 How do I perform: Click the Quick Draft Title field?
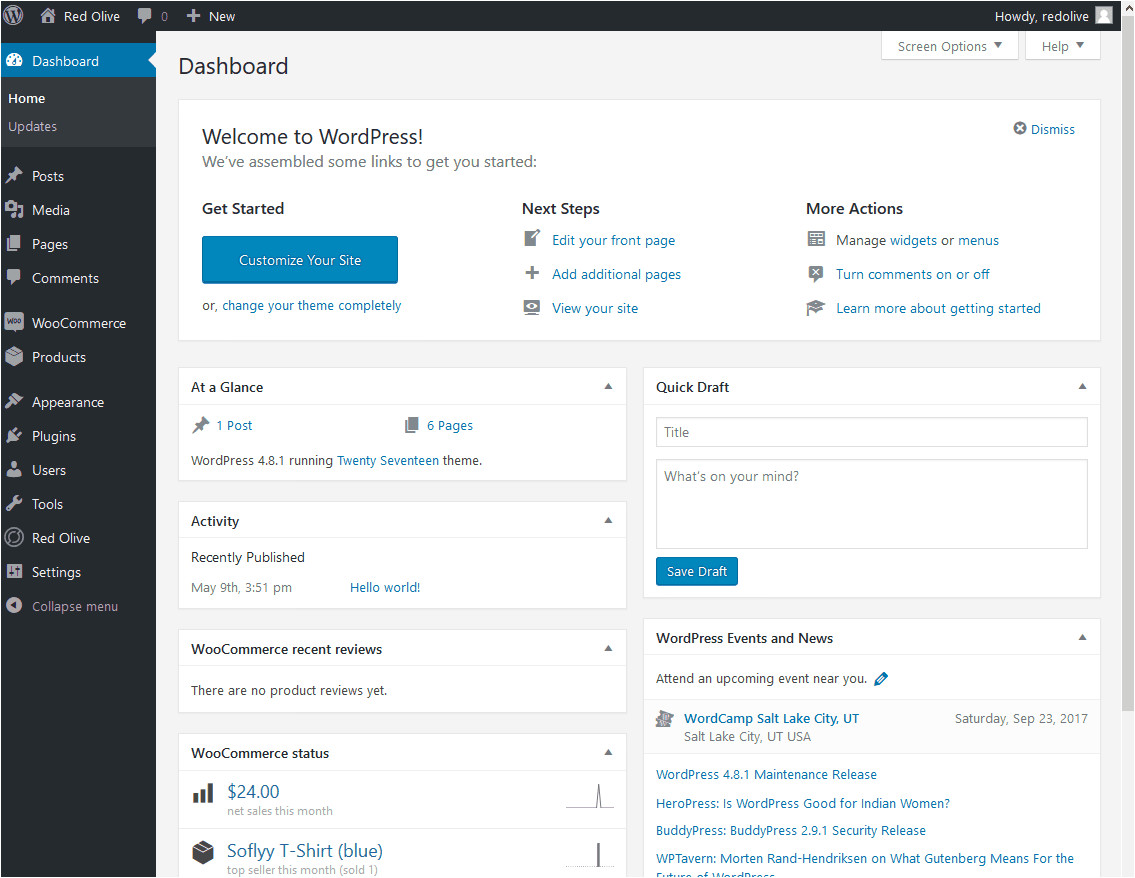872,432
